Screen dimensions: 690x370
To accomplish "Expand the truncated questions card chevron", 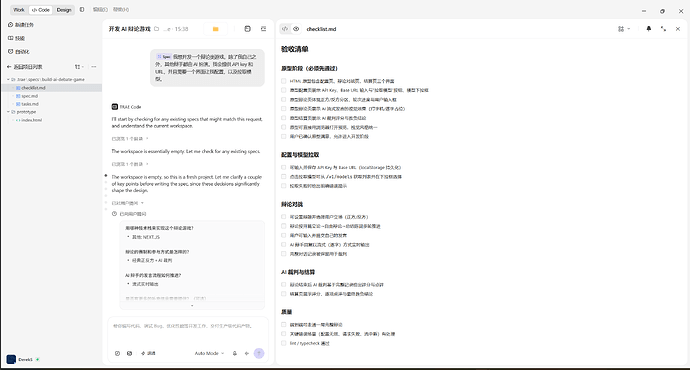I will [x=192, y=305].
